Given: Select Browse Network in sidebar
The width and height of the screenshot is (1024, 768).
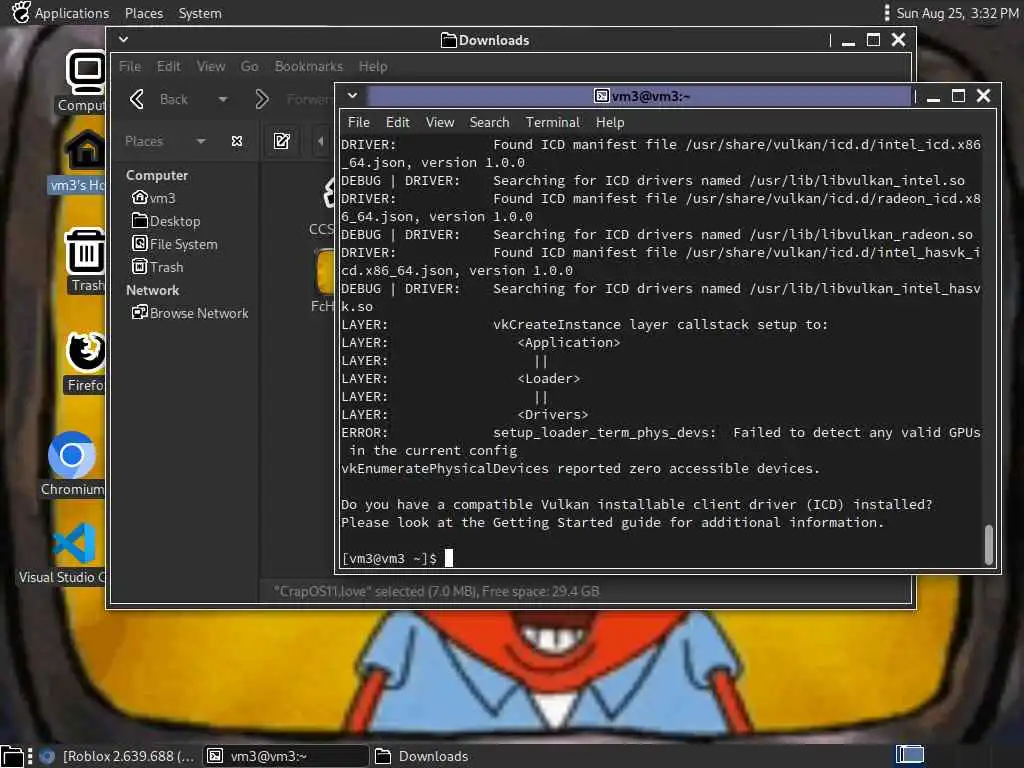Looking at the screenshot, I should point(190,313).
